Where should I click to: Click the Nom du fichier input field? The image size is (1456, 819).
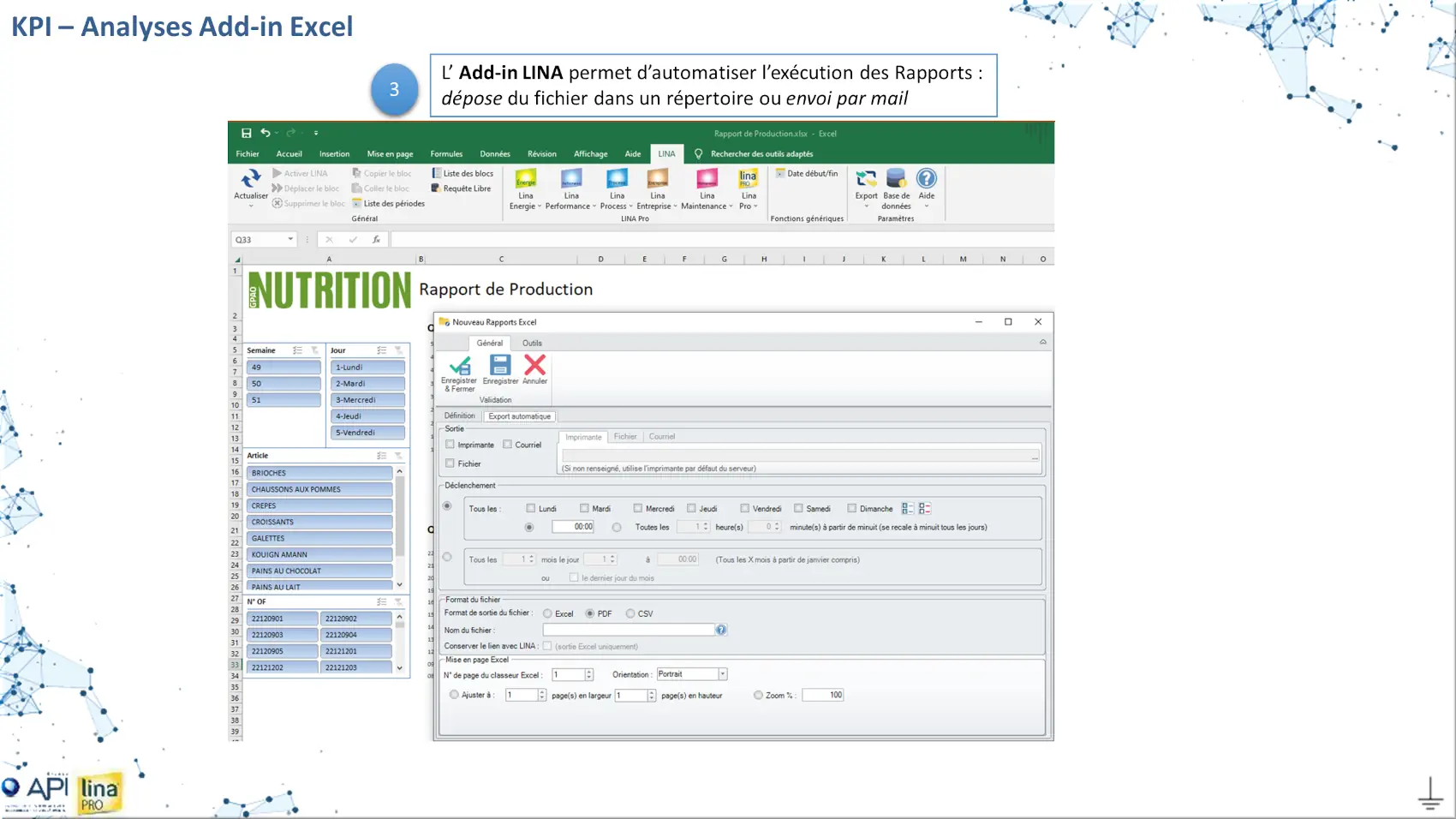click(x=629, y=630)
